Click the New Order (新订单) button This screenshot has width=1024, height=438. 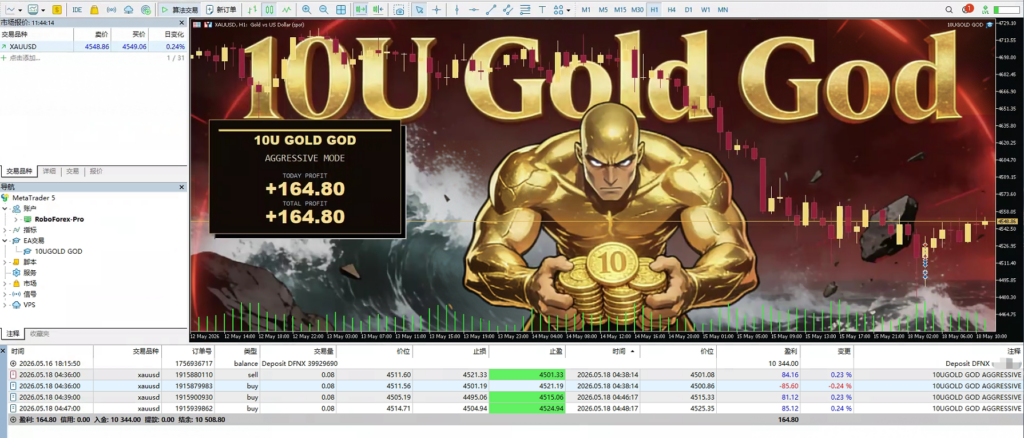(221, 10)
